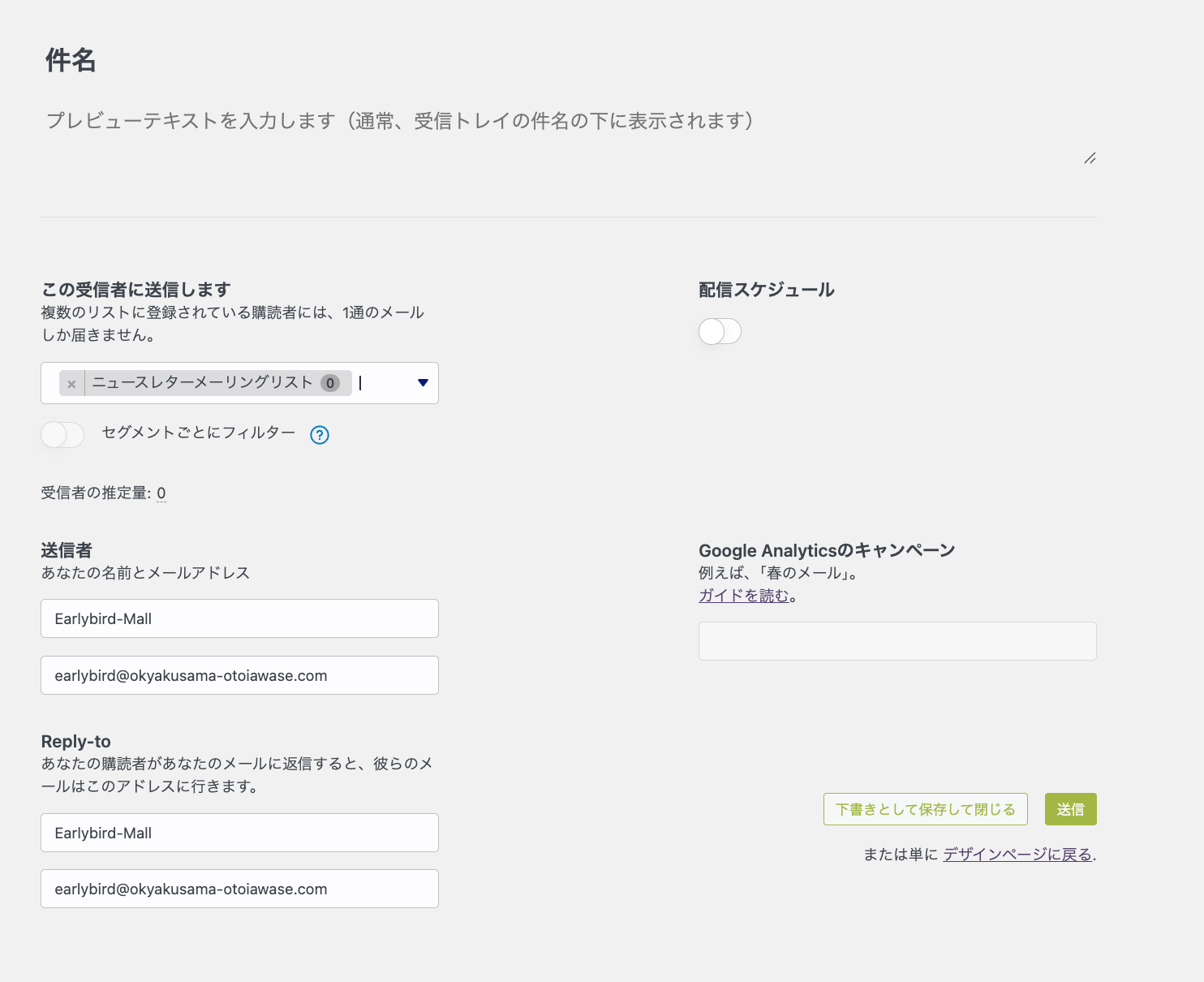Image resolution: width=1204 pixels, height=982 pixels.
Task: Enable the 配信スケジュール toggle
Action: click(720, 331)
